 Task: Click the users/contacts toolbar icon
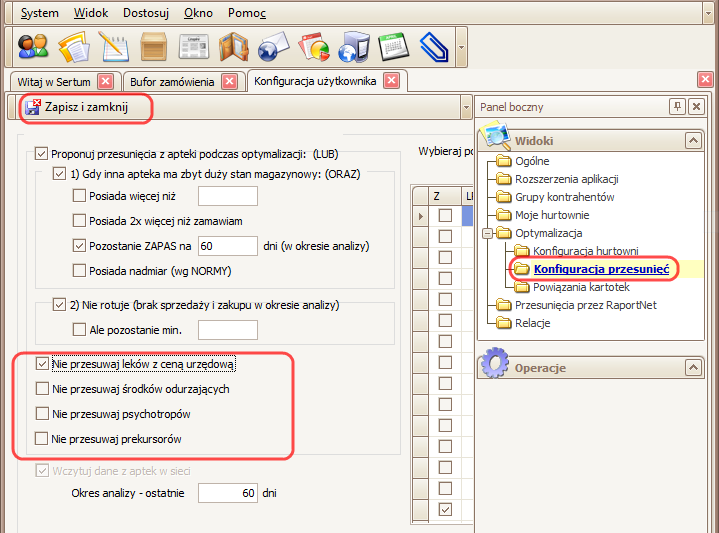pyautogui.click(x=33, y=47)
